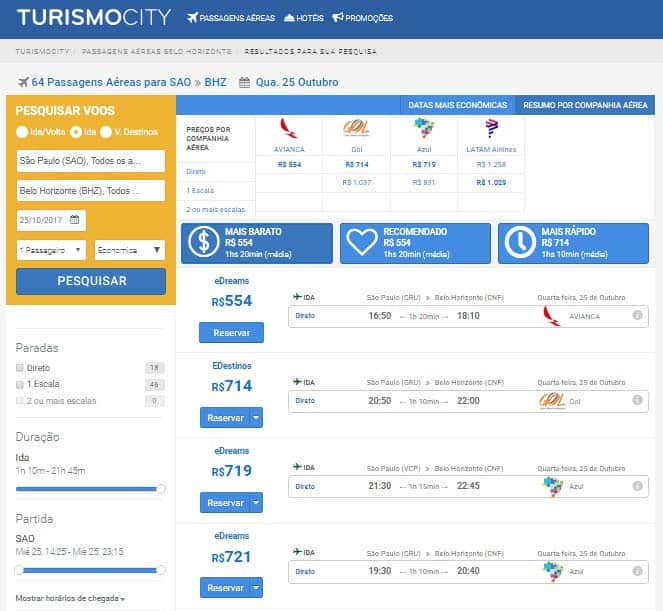Image resolution: width=663 pixels, height=611 pixels.
Task: Open info icon on the 21:30 Azul flight
Action: coord(637,486)
